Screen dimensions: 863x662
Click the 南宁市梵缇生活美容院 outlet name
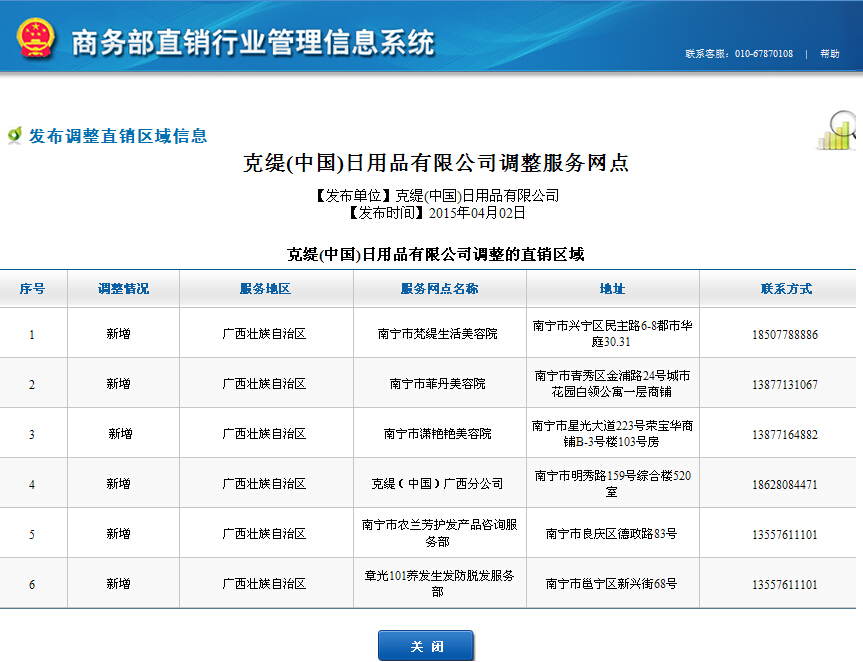pyautogui.click(x=438, y=334)
